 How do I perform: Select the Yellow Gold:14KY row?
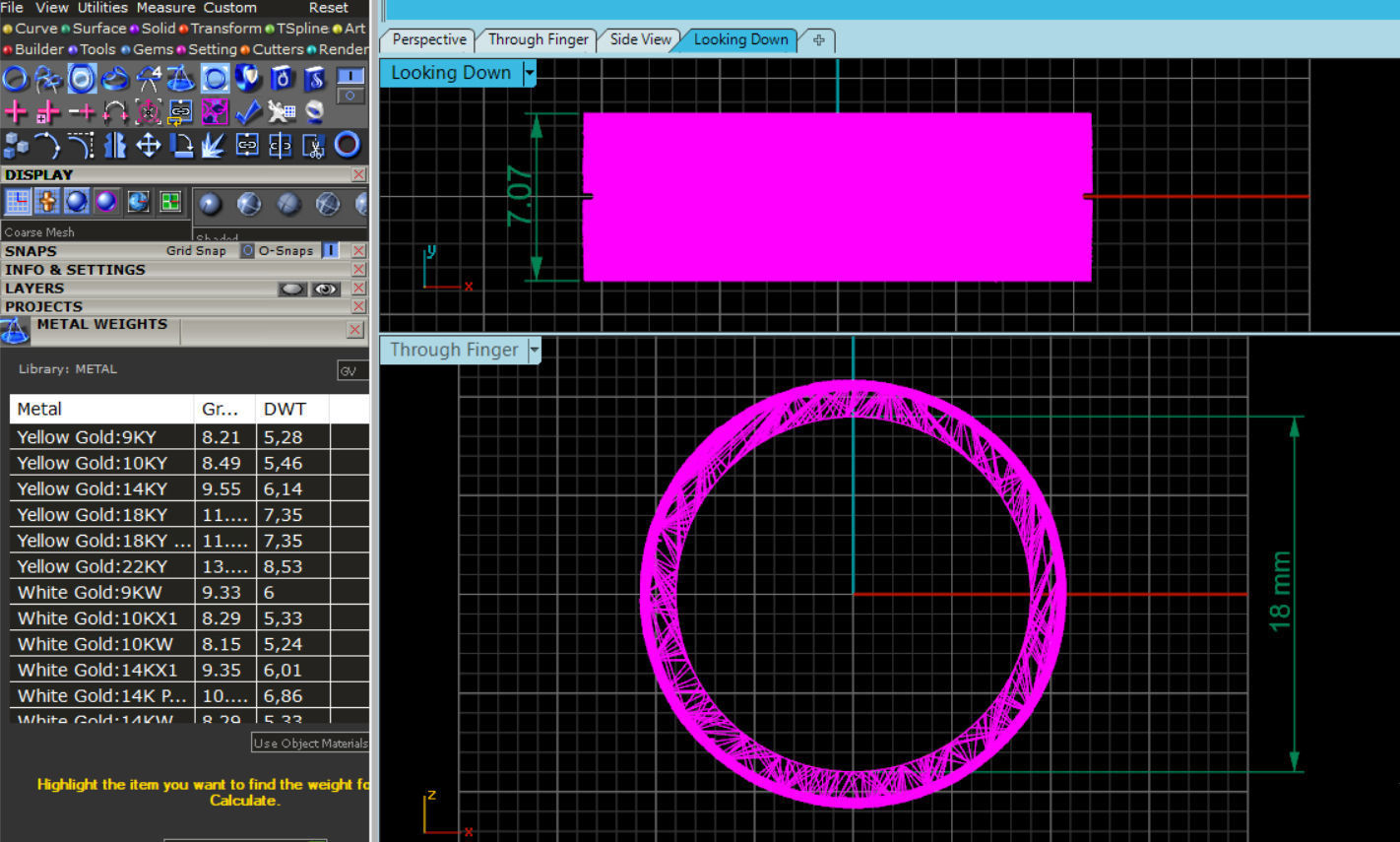tap(189, 489)
